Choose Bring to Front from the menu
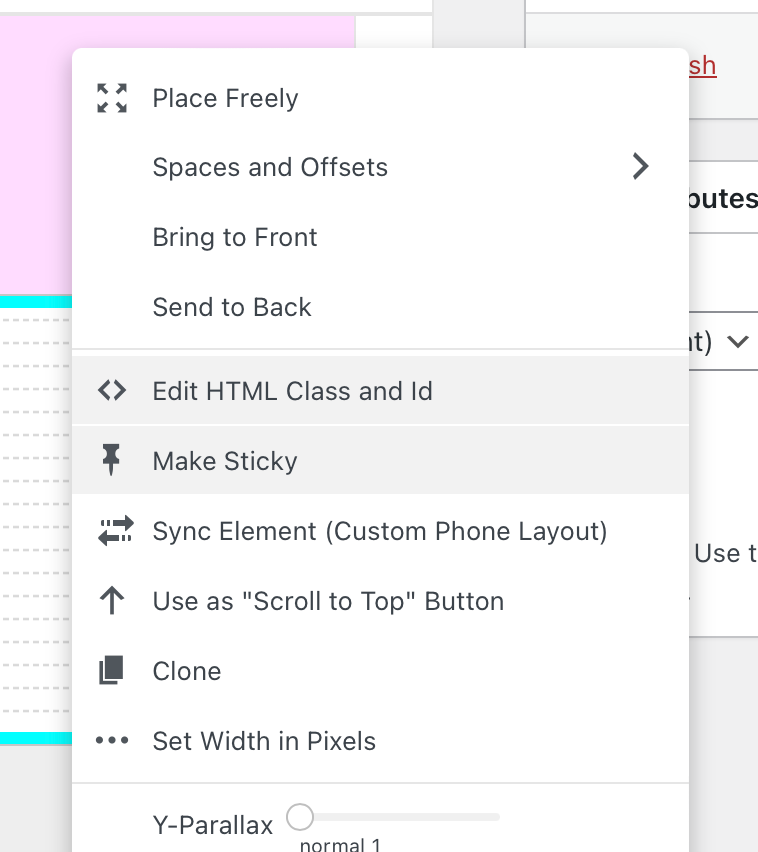The width and height of the screenshot is (758, 852). [x=234, y=237]
